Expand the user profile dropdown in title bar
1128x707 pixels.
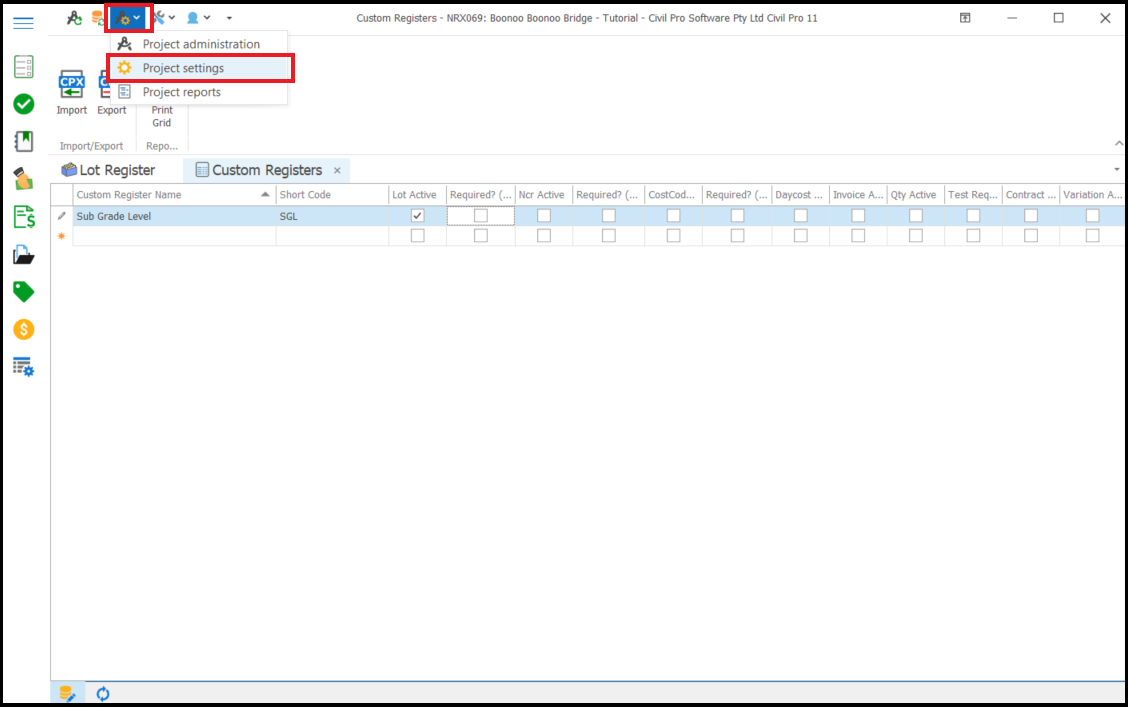(x=198, y=18)
